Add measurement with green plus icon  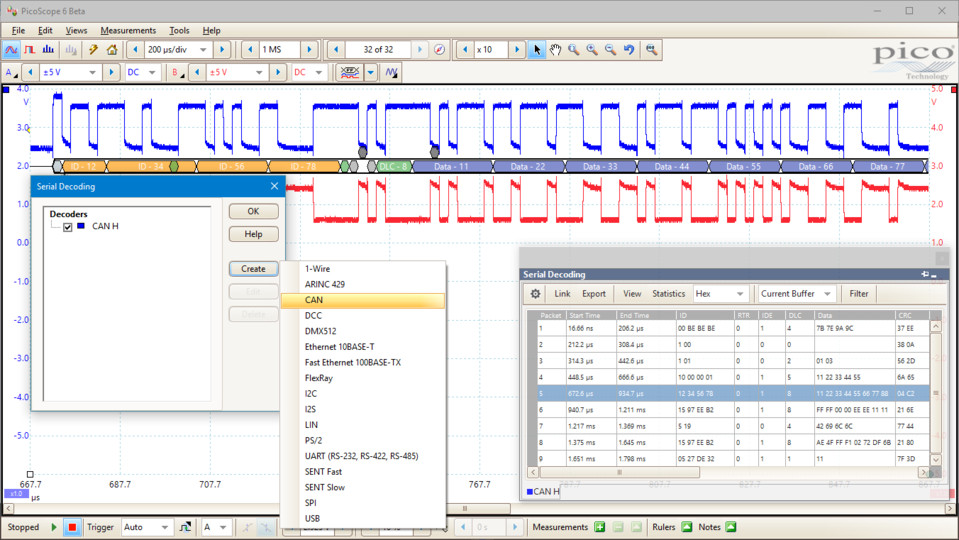600,527
